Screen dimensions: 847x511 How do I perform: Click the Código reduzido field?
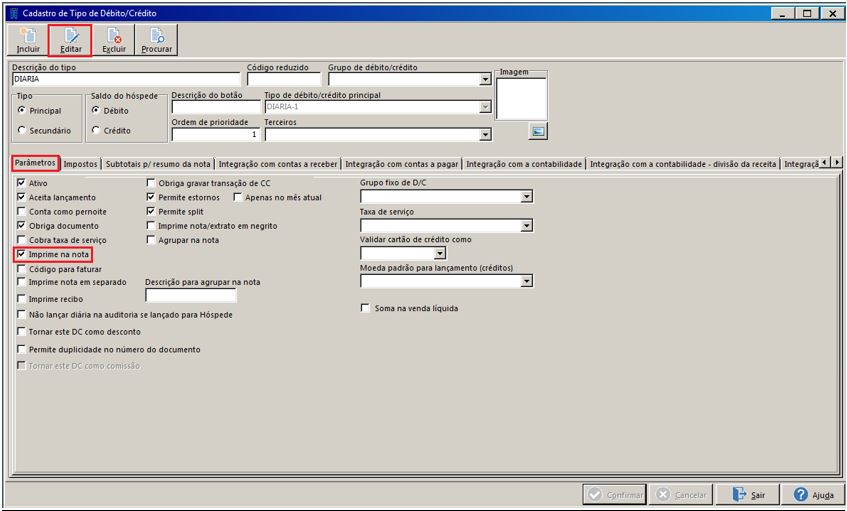284,79
